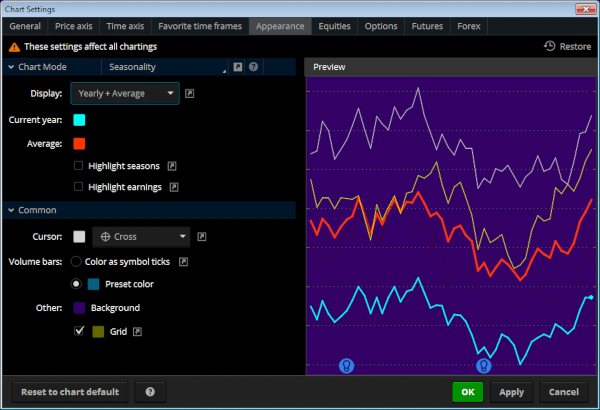Click the Restore link at top right

pyautogui.click(x=566, y=46)
